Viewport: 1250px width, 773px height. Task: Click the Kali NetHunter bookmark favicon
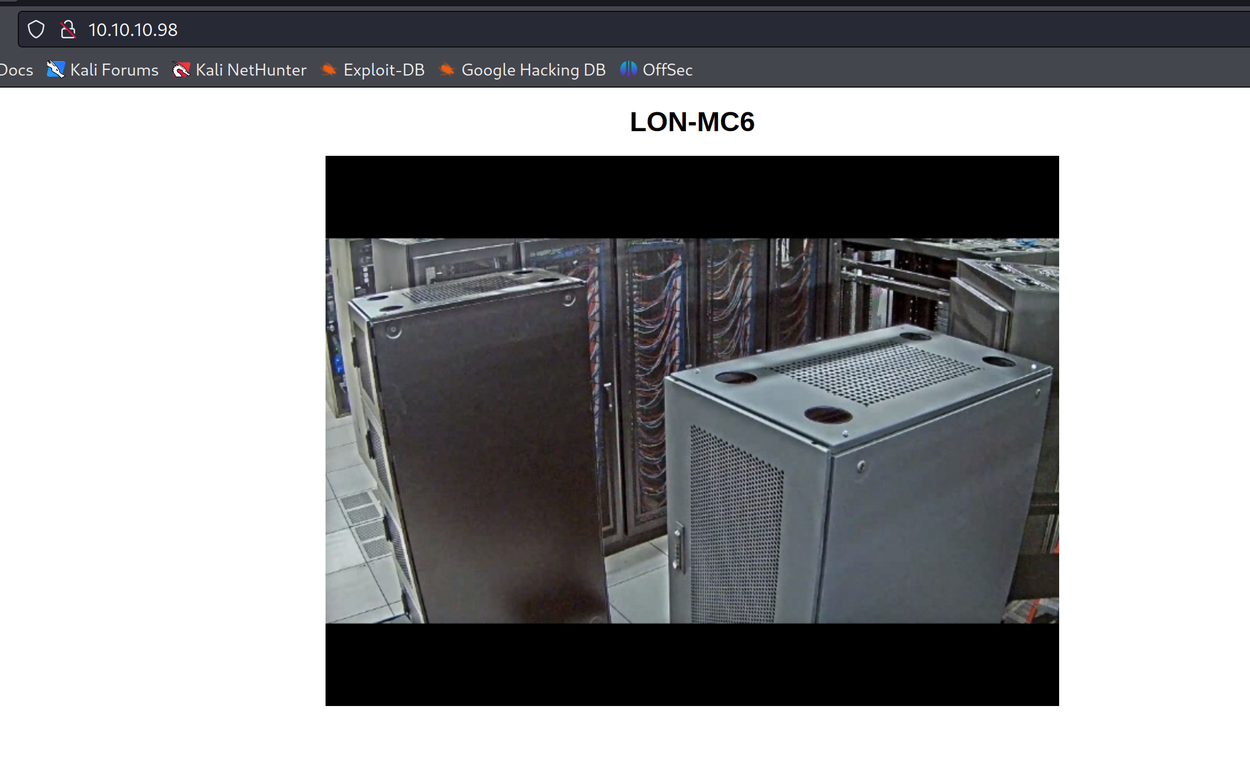[x=181, y=70]
